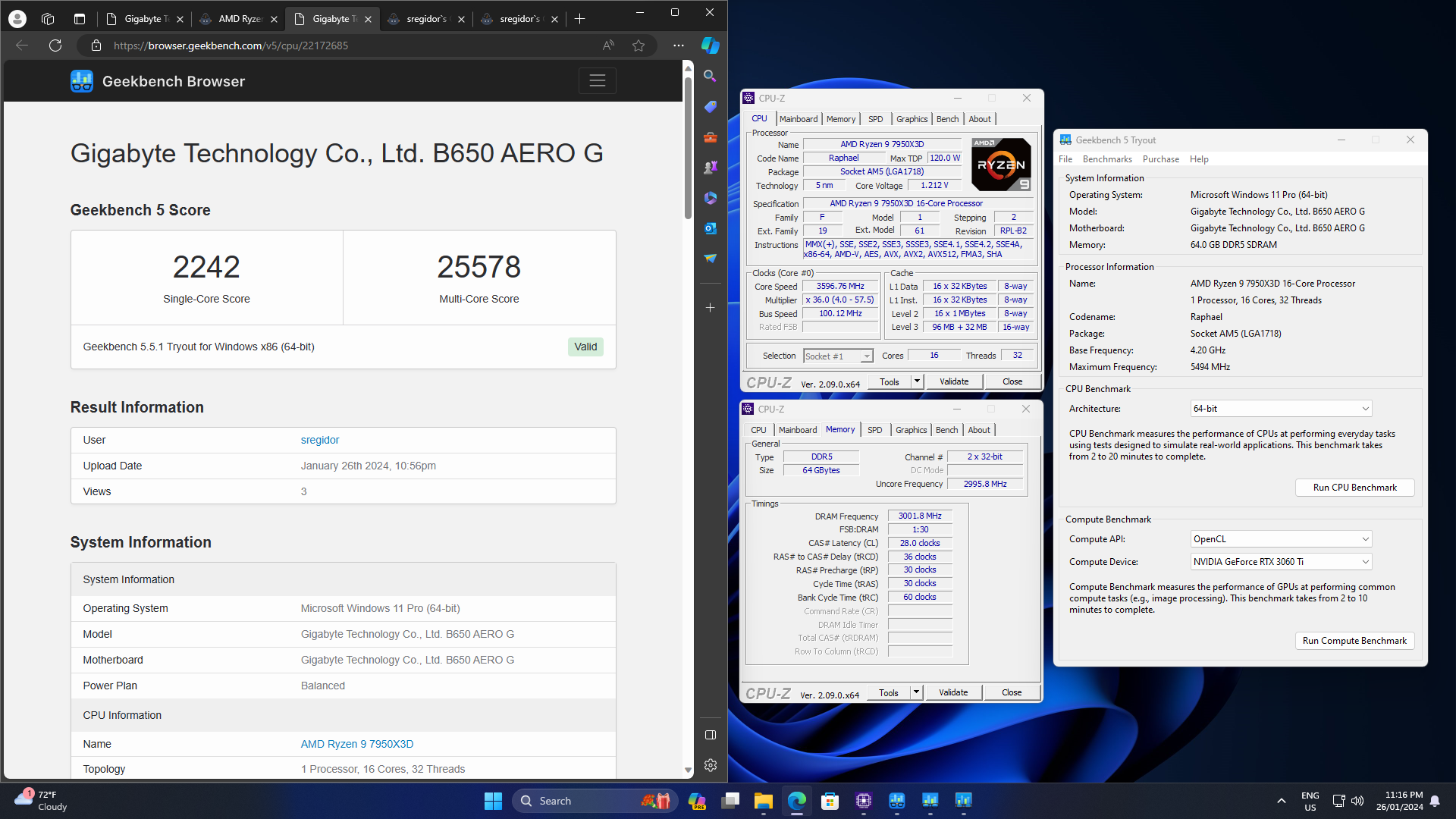Click the Edge profile avatar icon
Image resolution: width=1456 pixels, height=819 pixels.
point(17,19)
